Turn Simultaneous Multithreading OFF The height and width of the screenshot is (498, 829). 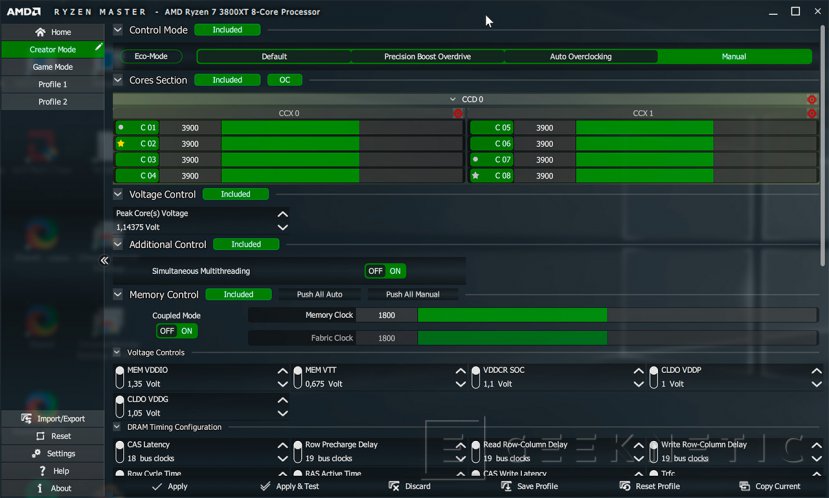pos(375,271)
